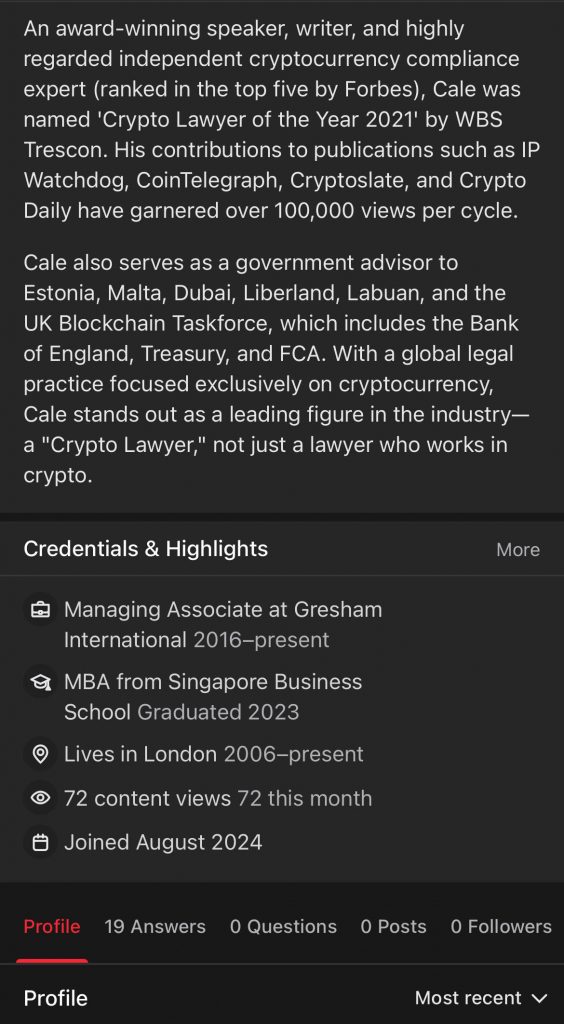The image size is (564, 1024).
Task: Click the Lives in London credential
Action: click(213, 754)
